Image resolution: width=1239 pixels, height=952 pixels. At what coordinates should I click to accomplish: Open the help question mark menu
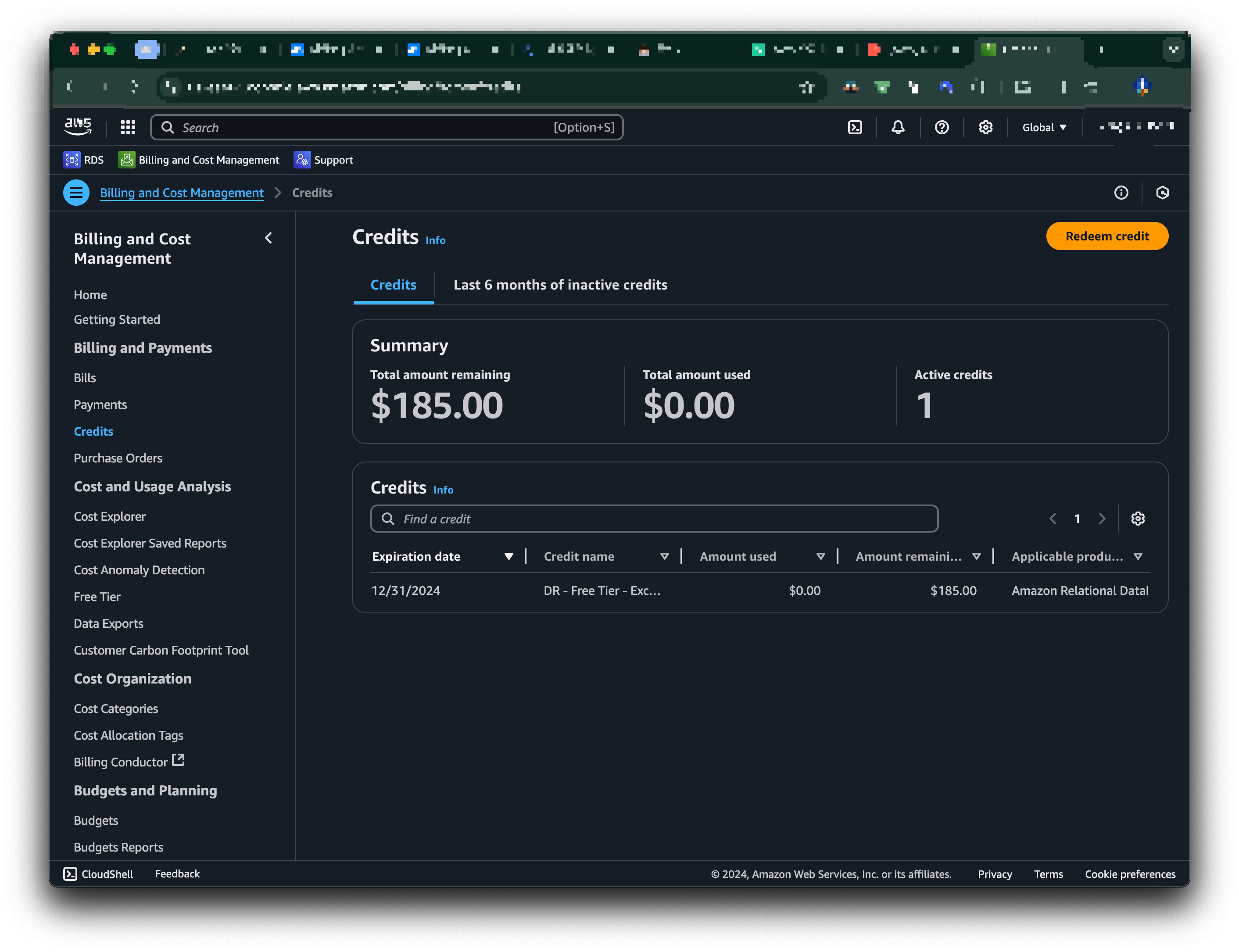tap(942, 128)
